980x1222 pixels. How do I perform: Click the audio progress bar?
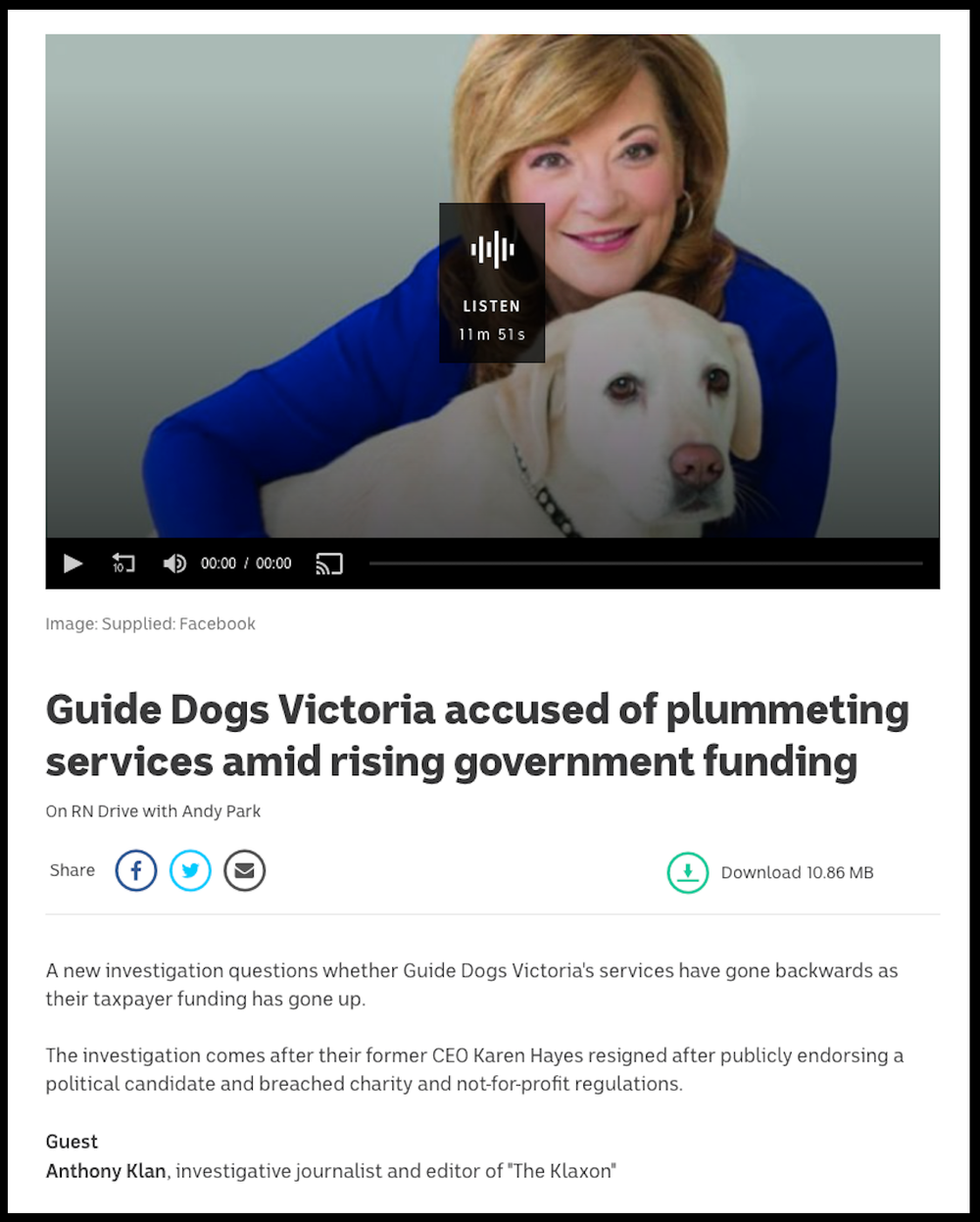coord(646,563)
